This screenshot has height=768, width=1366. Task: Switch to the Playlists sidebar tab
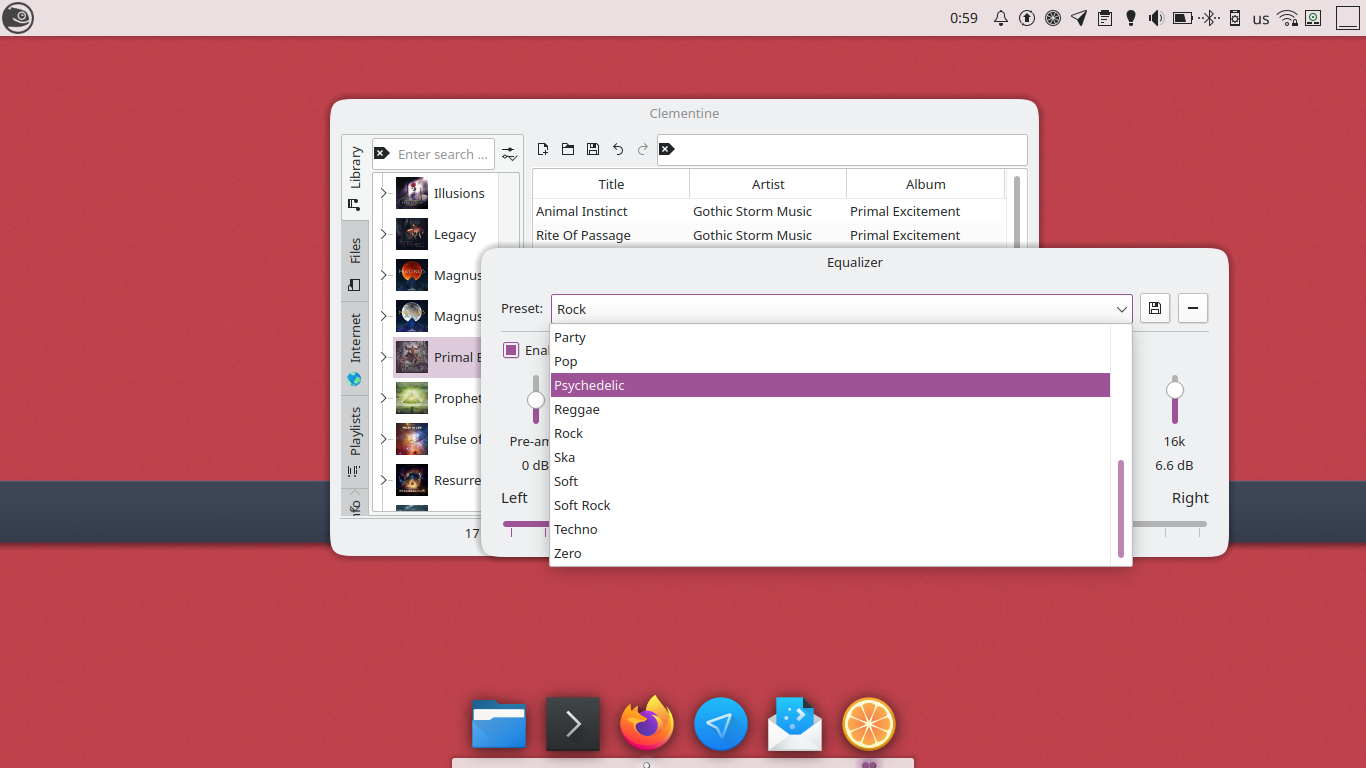355,441
